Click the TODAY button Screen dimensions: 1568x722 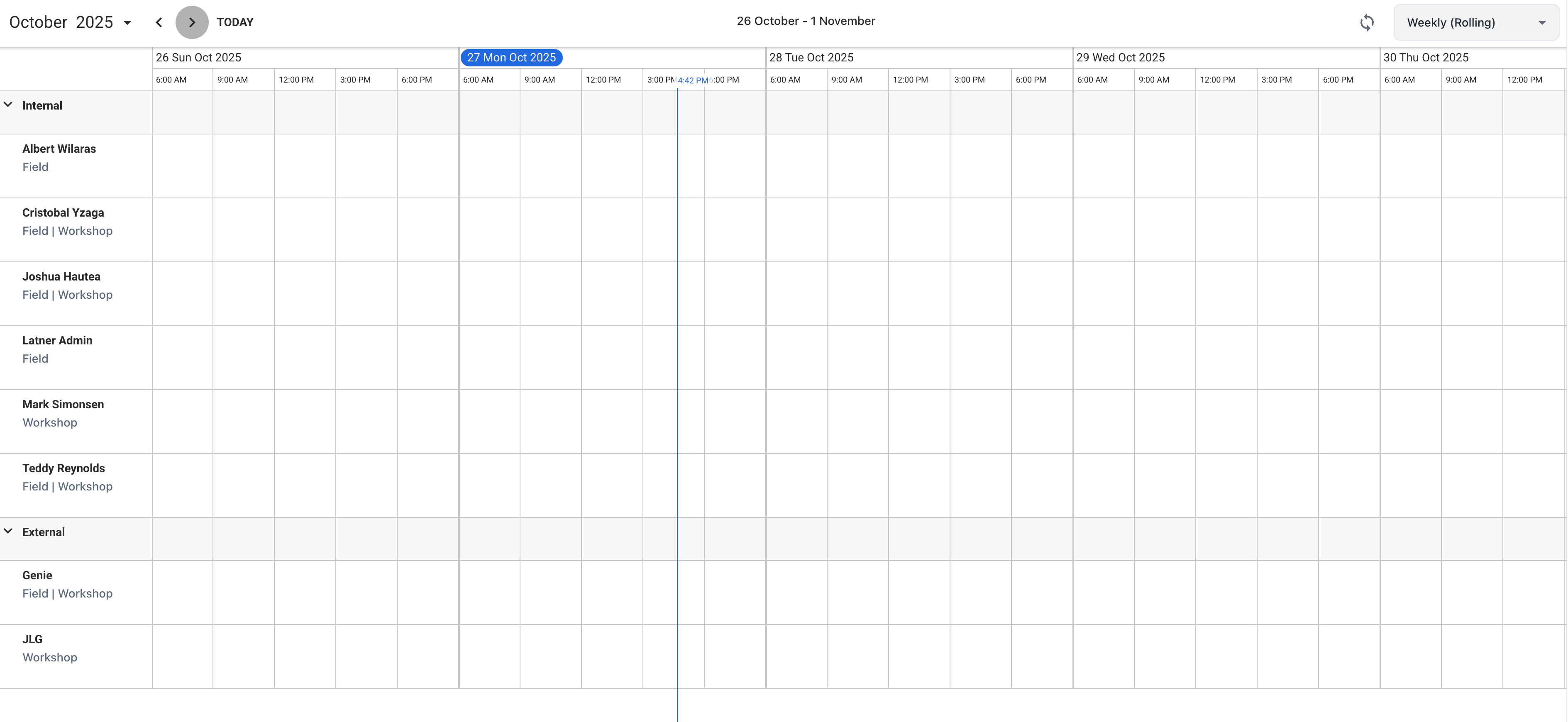tap(235, 22)
